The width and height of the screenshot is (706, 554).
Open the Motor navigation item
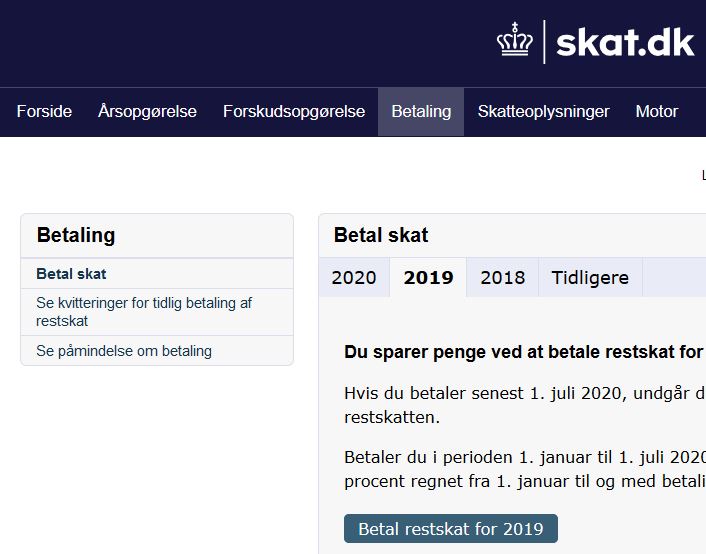(x=656, y=112)
